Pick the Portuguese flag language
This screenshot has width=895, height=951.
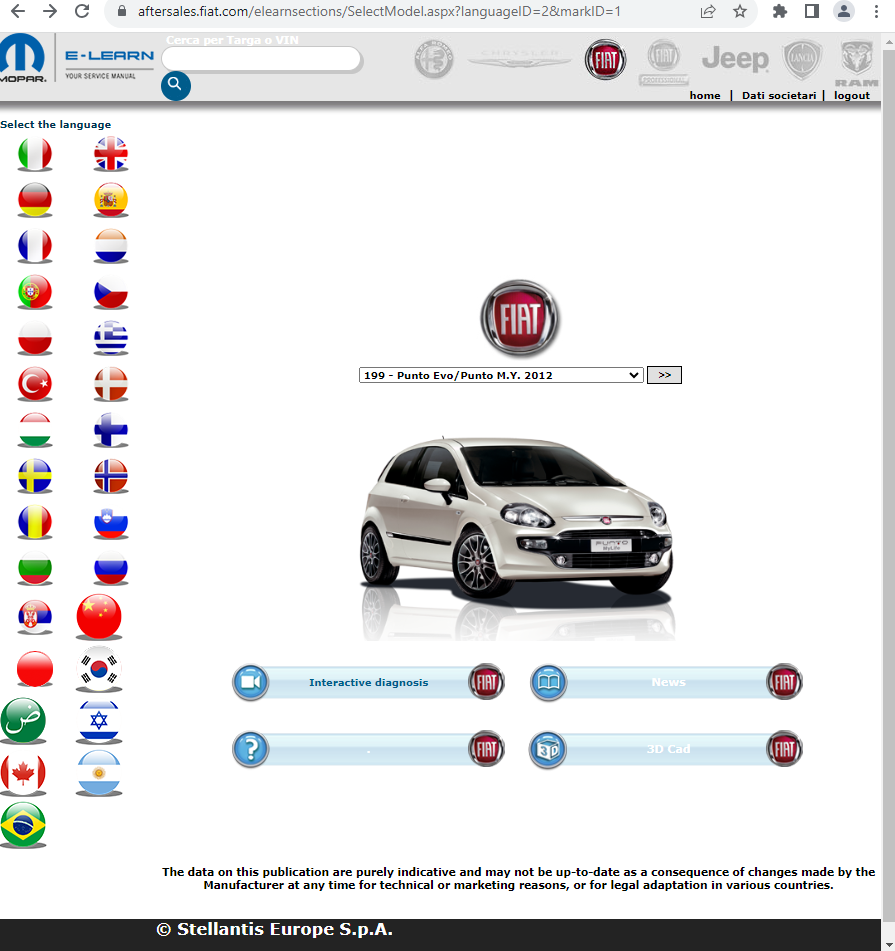[x=35, y=292]
